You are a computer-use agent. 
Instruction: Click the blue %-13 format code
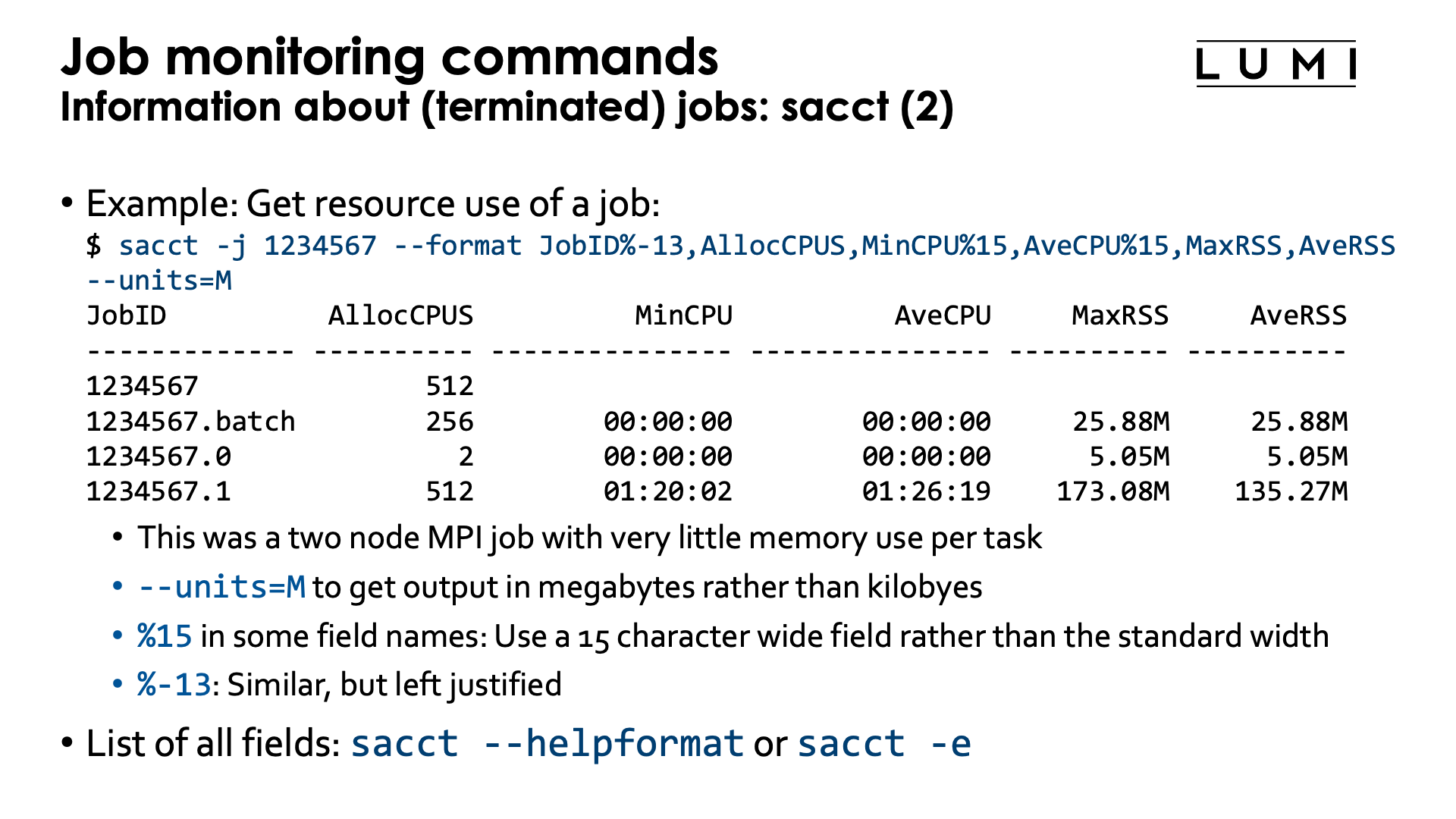pos(174,685)
